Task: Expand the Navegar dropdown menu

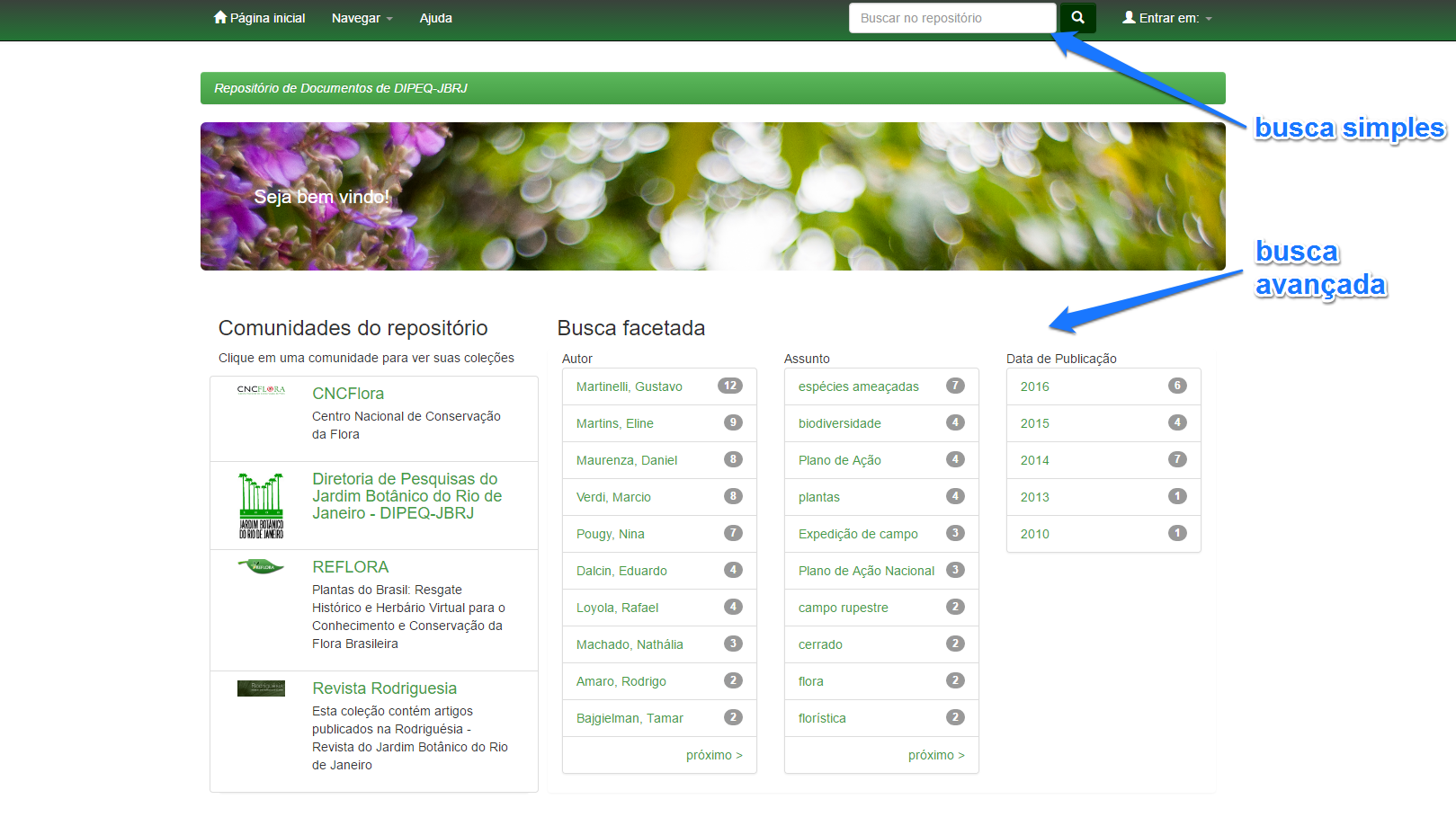Action: point(362,18)
